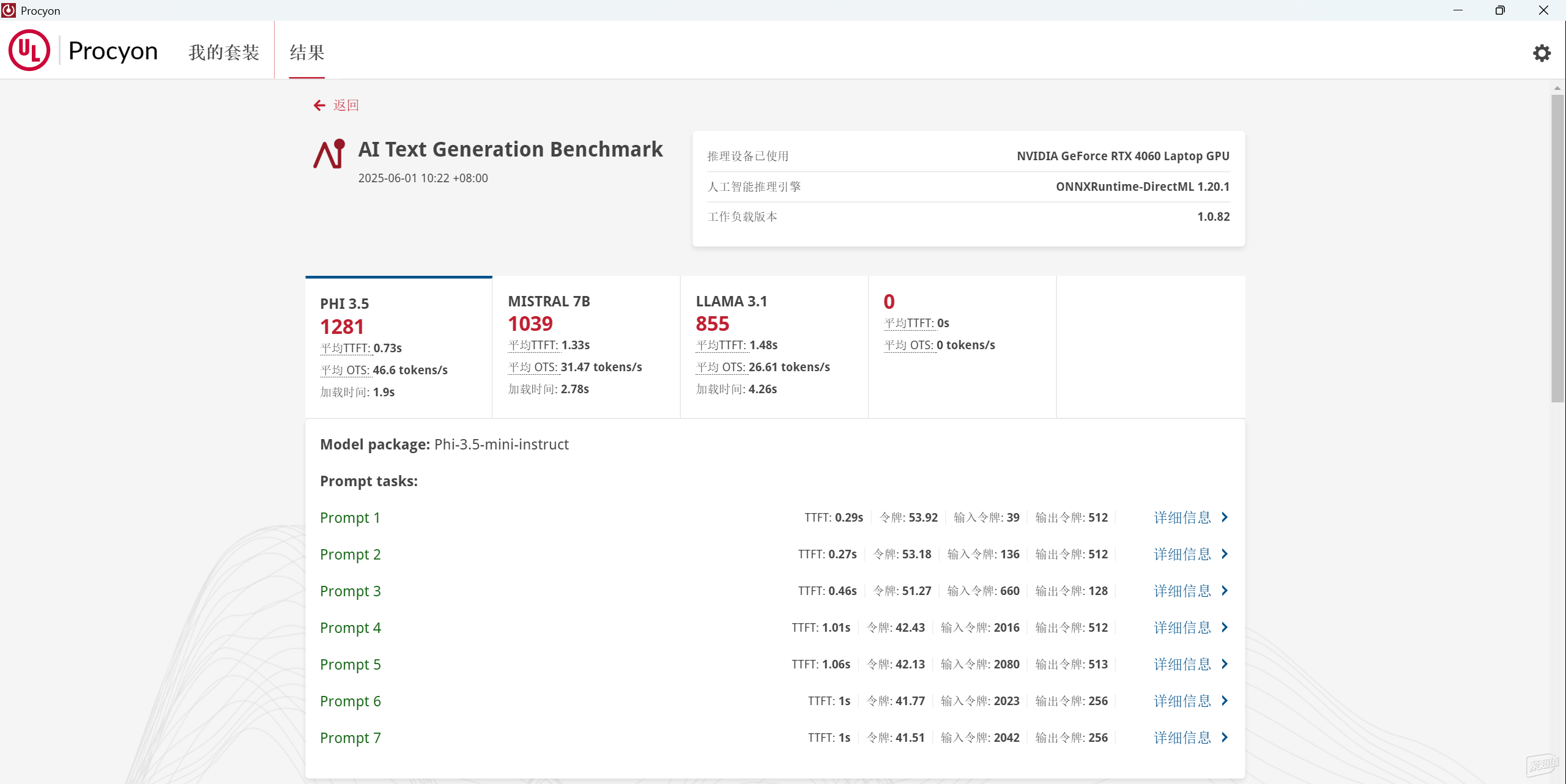Open 详细信息 for Prompt 1
The image size is (1566, 784).
(1182, 517)
